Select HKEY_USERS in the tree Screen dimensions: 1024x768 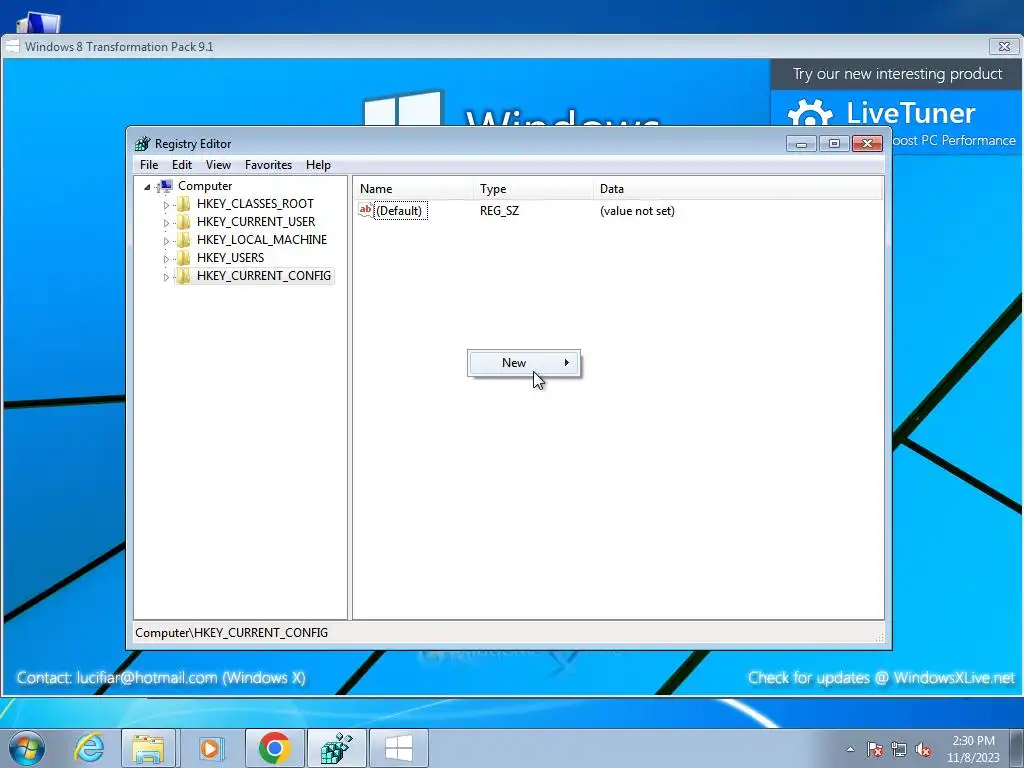click(231, 257)
